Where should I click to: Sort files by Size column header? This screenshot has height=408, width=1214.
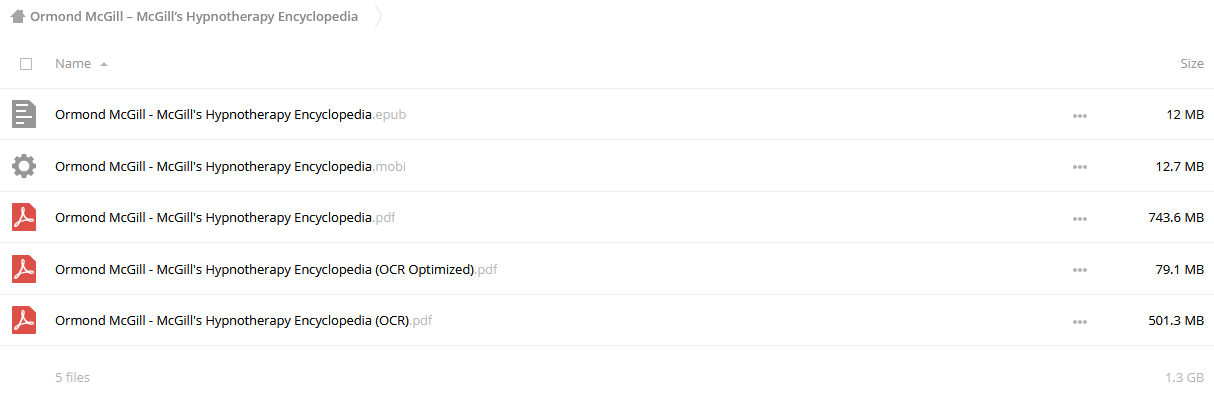(1192, 63)
